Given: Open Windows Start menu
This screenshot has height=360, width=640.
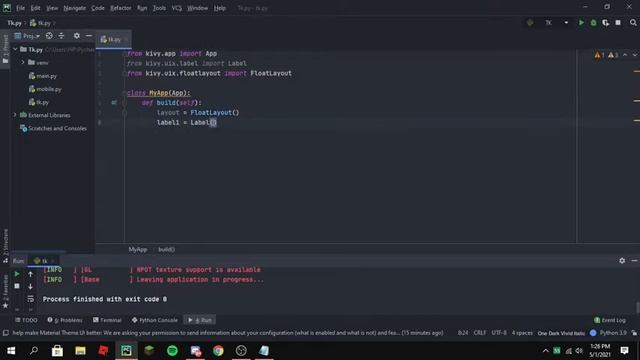Looking at the screenshot, I should tap(11, 351).
